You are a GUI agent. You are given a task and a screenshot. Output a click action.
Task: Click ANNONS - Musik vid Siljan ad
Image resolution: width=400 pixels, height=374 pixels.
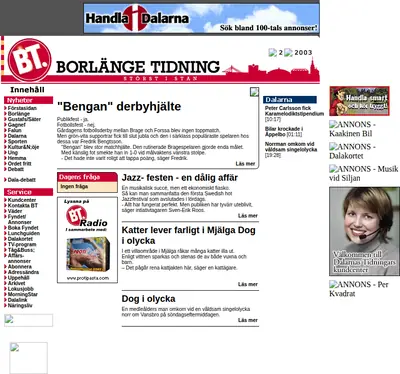[364, 173]
